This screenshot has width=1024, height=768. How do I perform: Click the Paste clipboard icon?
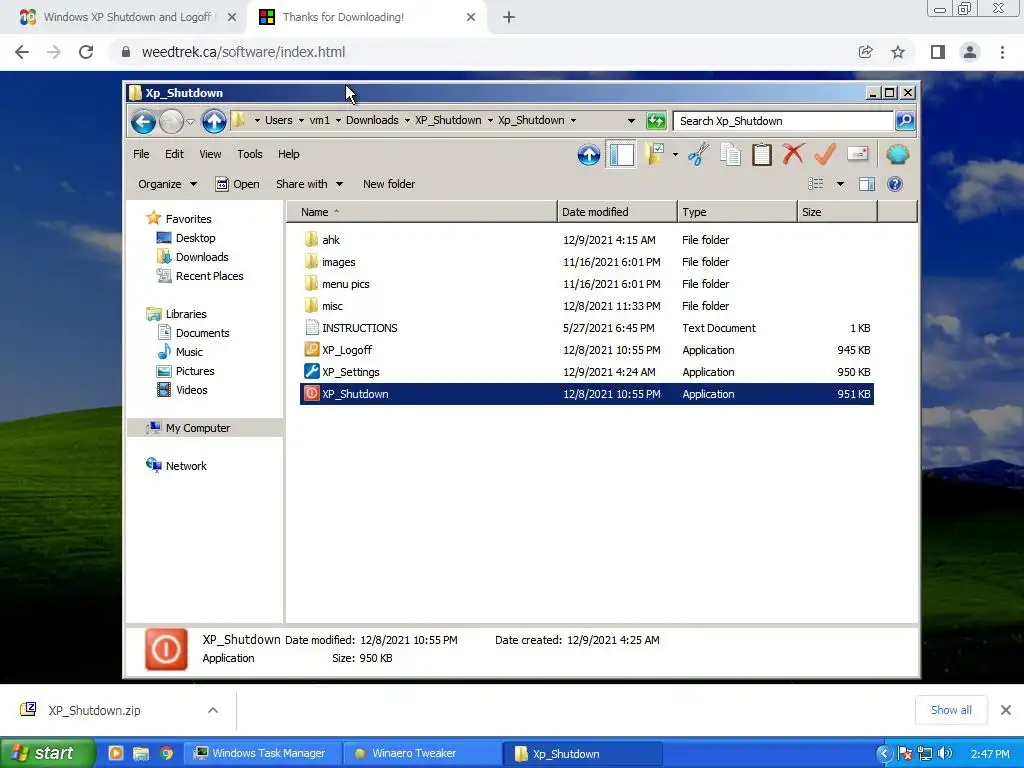click(761, 155)
